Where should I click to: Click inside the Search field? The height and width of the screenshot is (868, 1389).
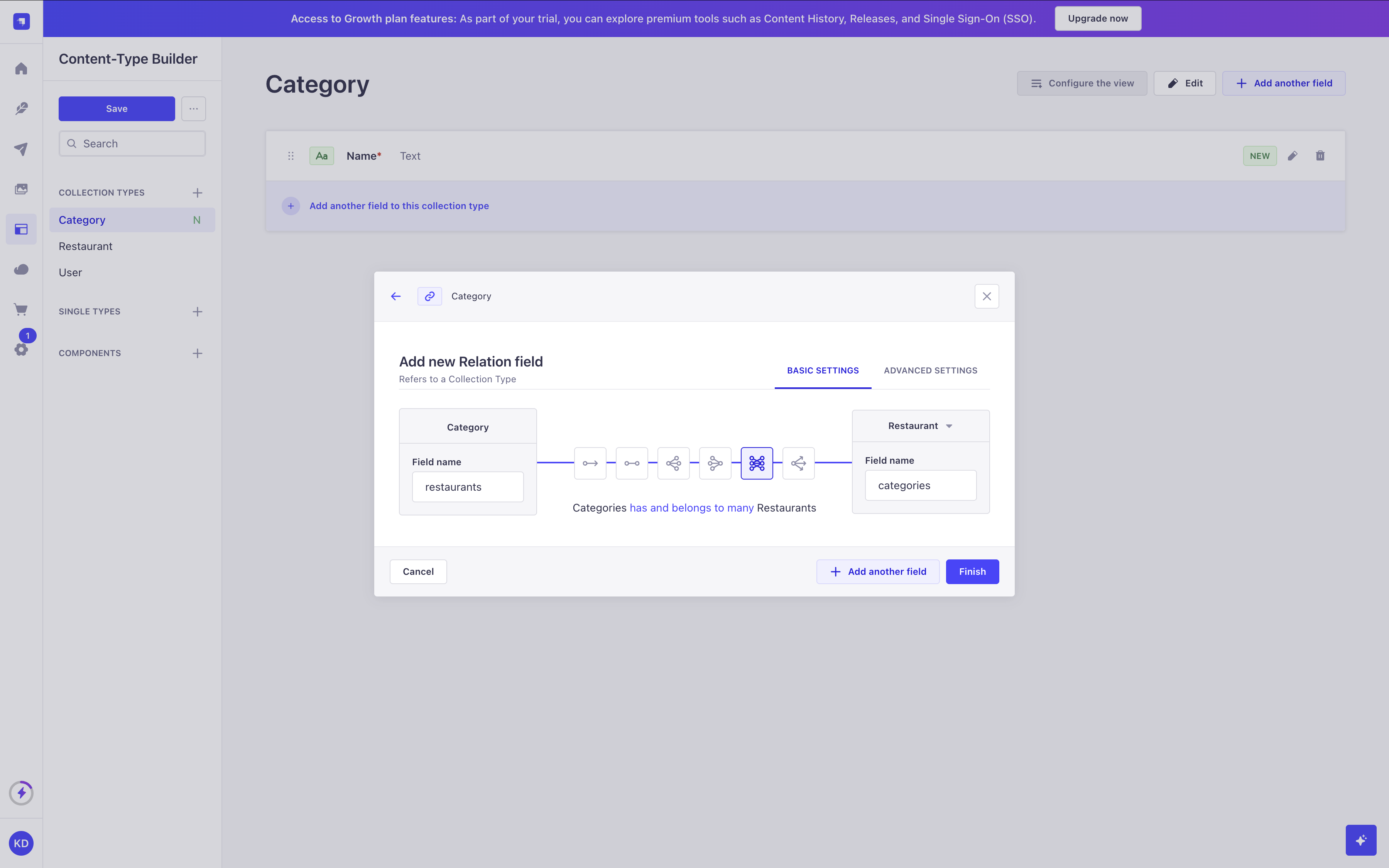tap(132, 143)
